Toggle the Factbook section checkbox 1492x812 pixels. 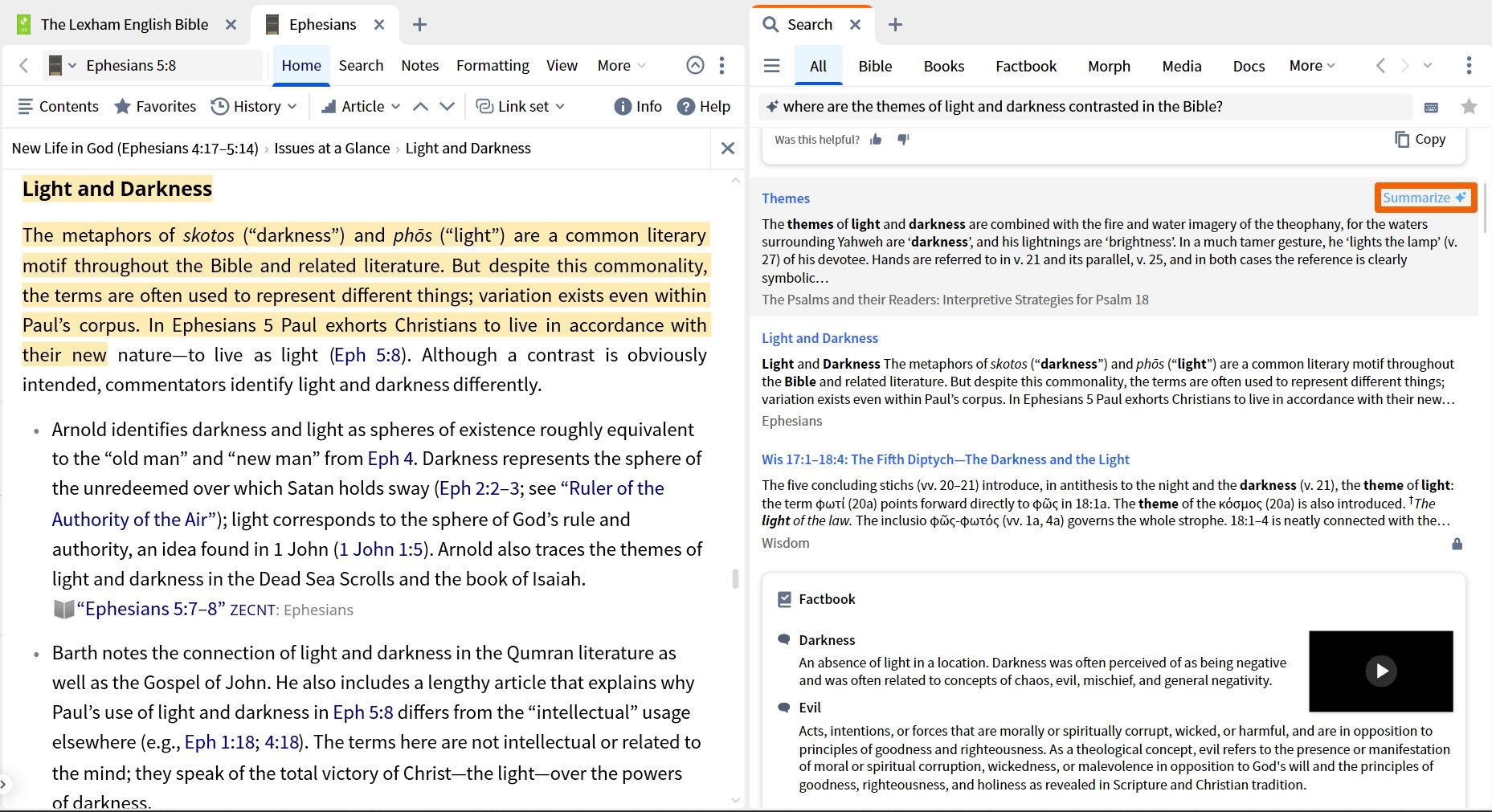[785, 599]
